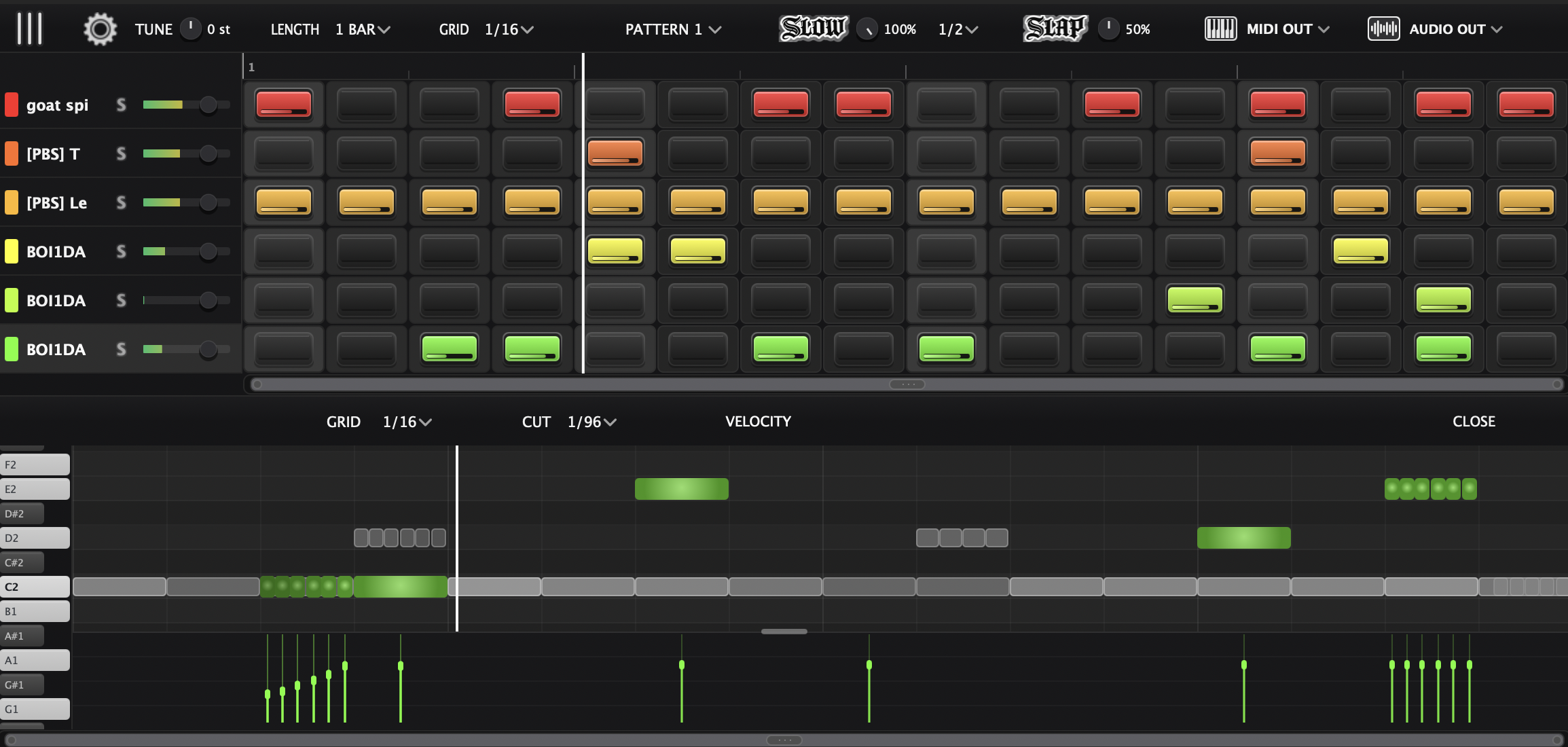This screenshot has width=1568, height=747.
Task: Click the Slap effect logo
Action: [x=1055, y=29]
